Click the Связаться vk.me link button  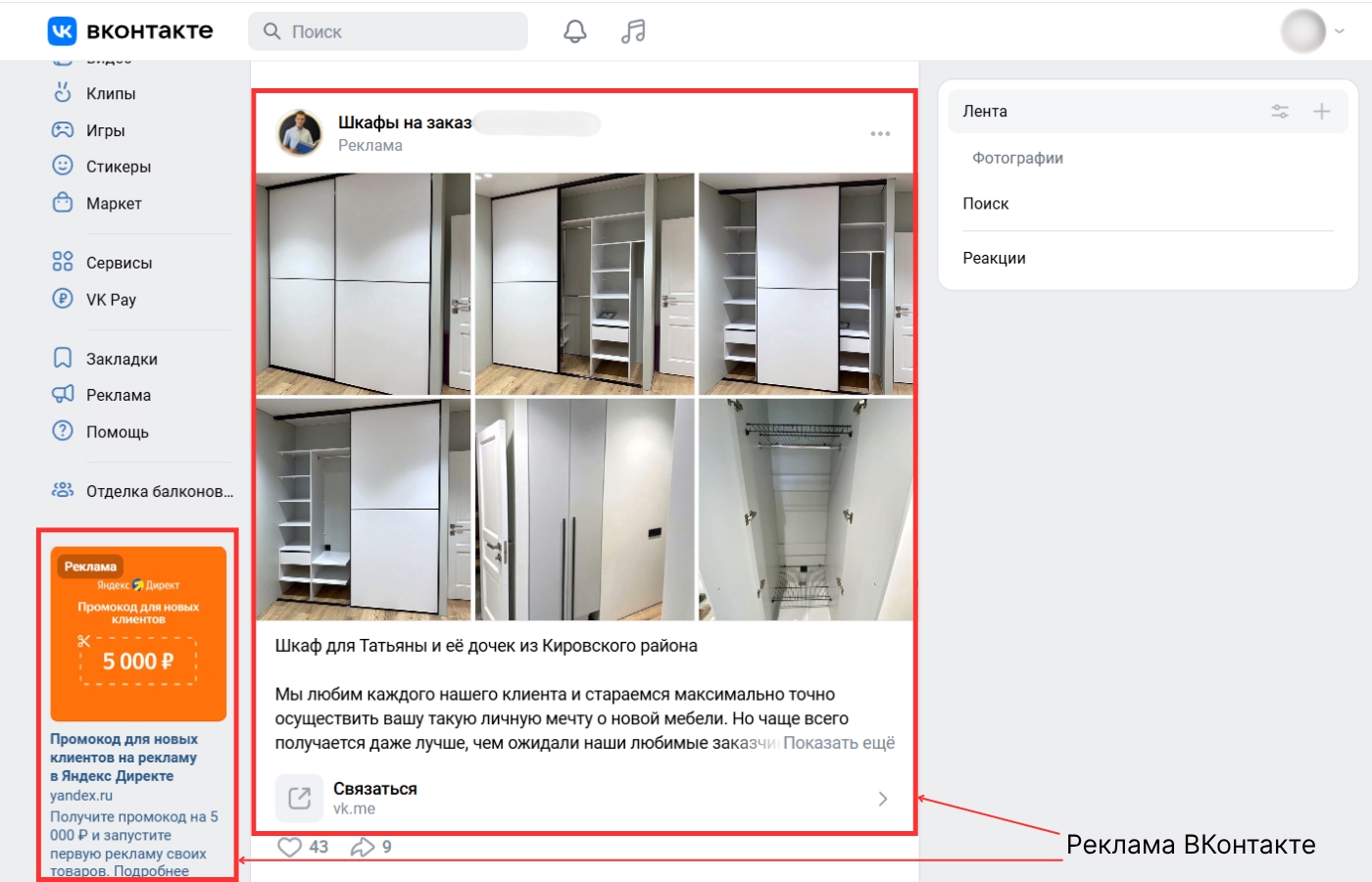[584, 798]
